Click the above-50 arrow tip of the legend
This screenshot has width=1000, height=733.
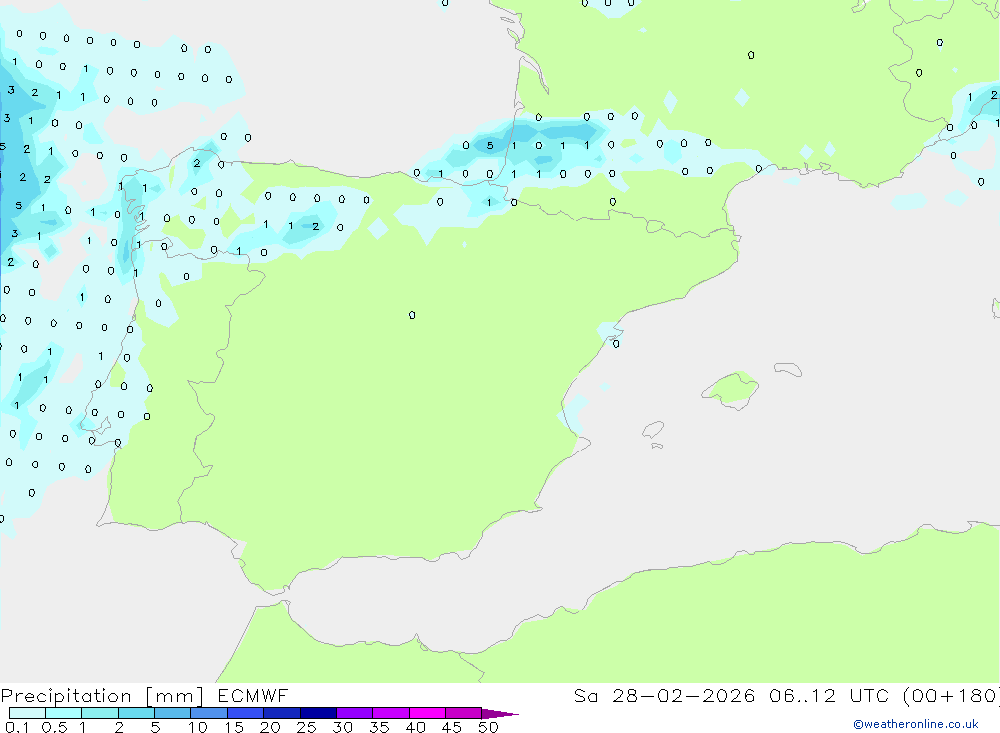coord(500,714)
